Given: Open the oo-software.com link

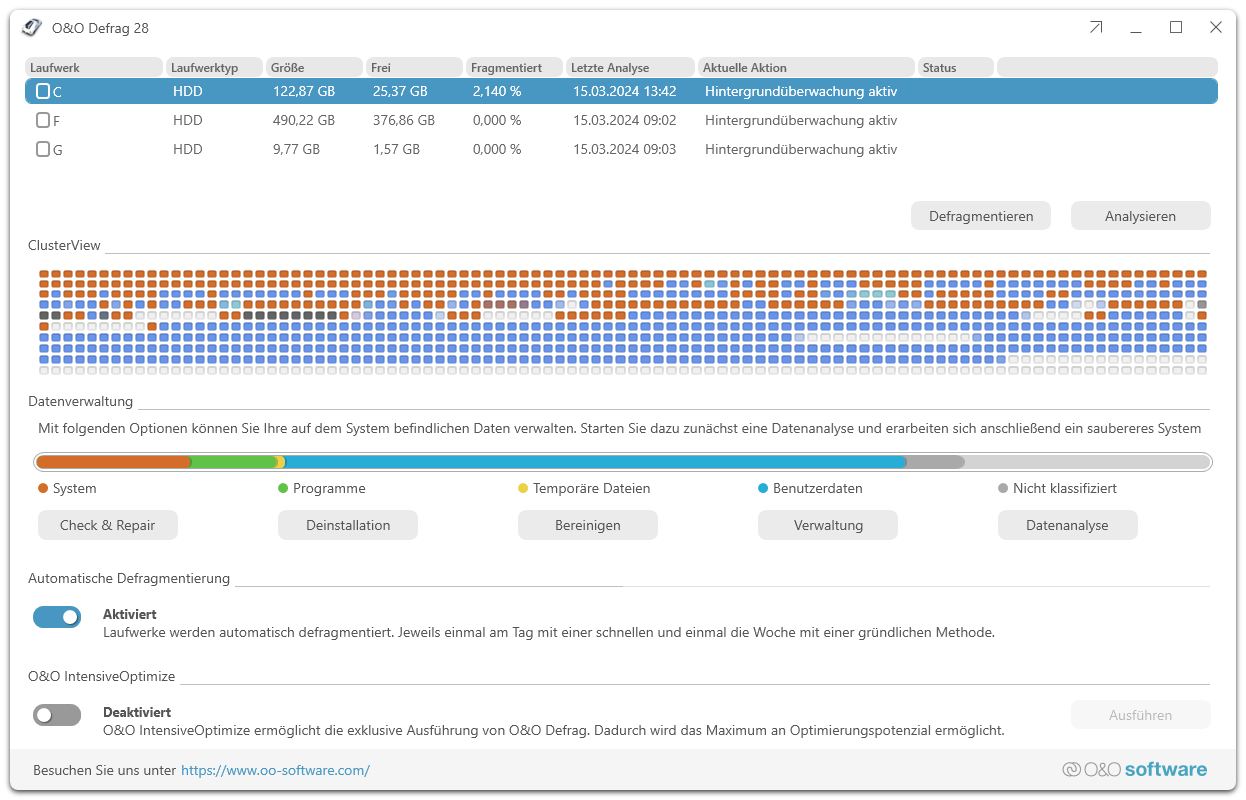Looking at the screenshot, I should (276, 770).
